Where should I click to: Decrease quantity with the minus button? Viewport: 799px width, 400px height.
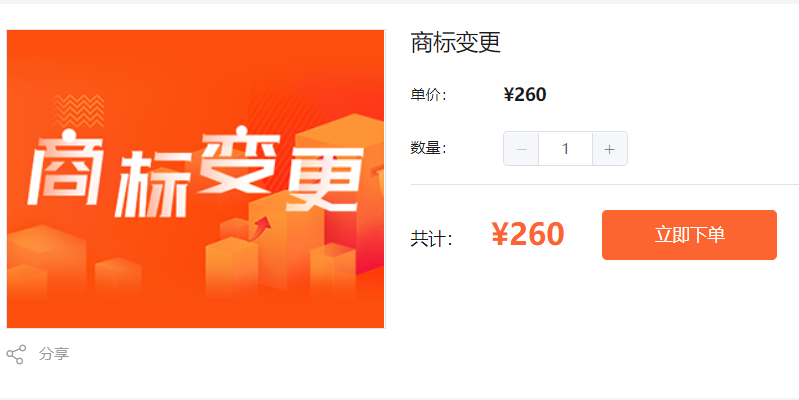click(521, 149)
